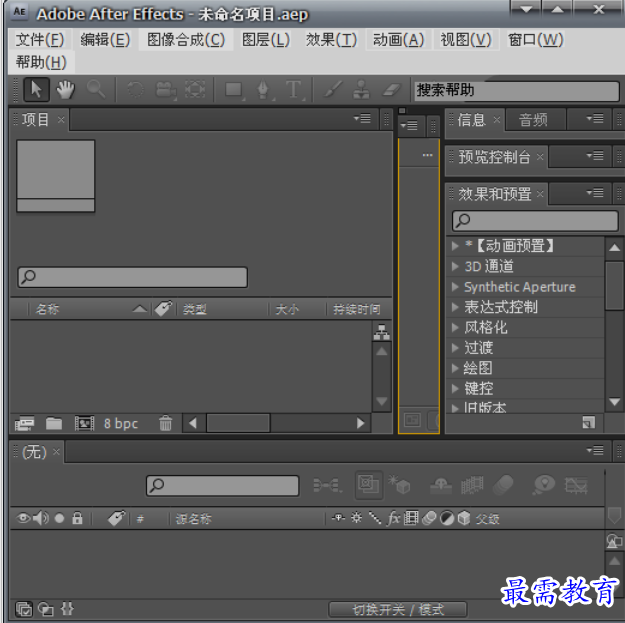
Task: Select the Horizontal Type tool
Action: pyautogui.click(x=294, y=89)
